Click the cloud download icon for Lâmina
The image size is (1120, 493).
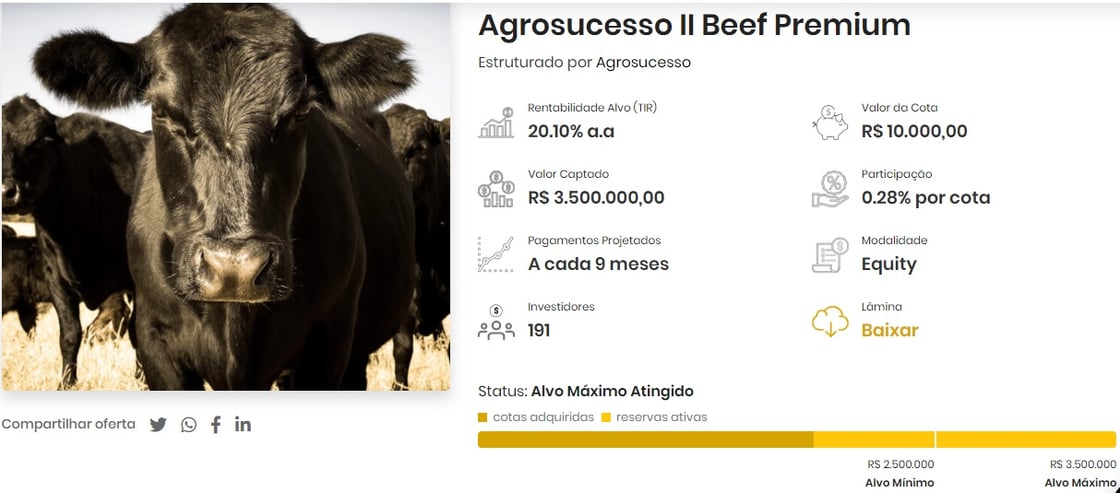tap(830, 321)
